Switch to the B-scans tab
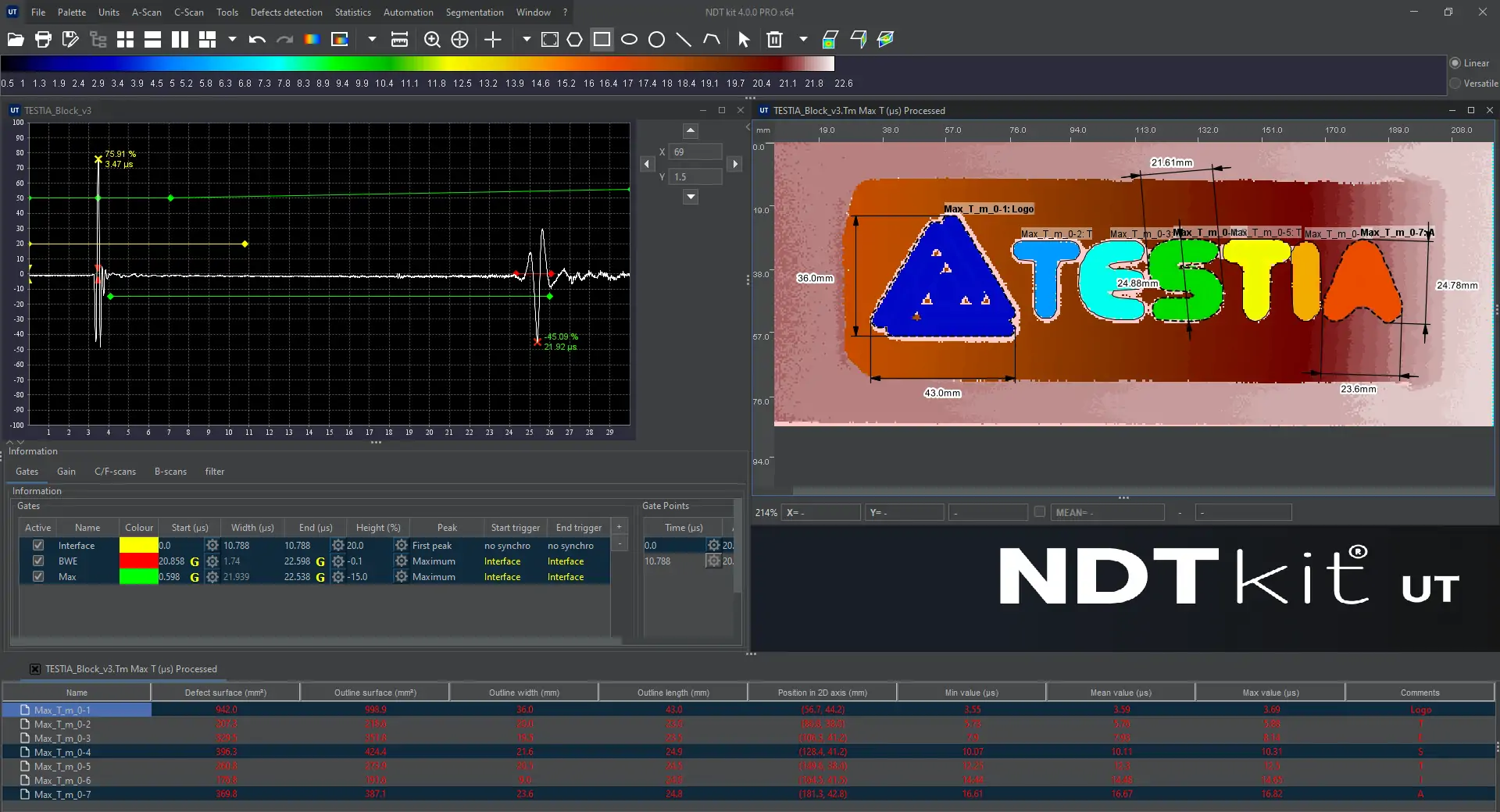Image resolution: width=1500 pixels, height=812 pixels. pos(170,472)
